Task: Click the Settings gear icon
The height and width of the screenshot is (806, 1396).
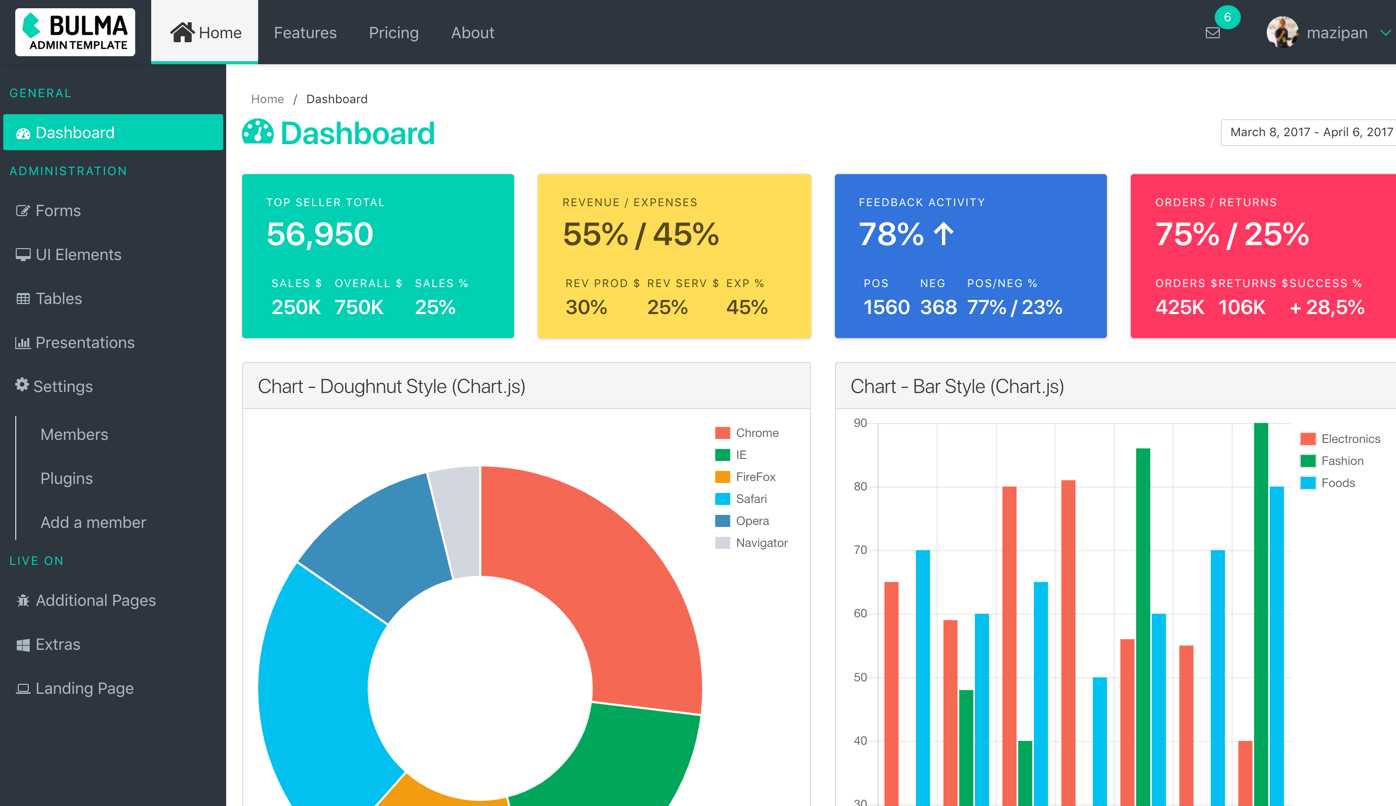Action: tap(22, 385)
